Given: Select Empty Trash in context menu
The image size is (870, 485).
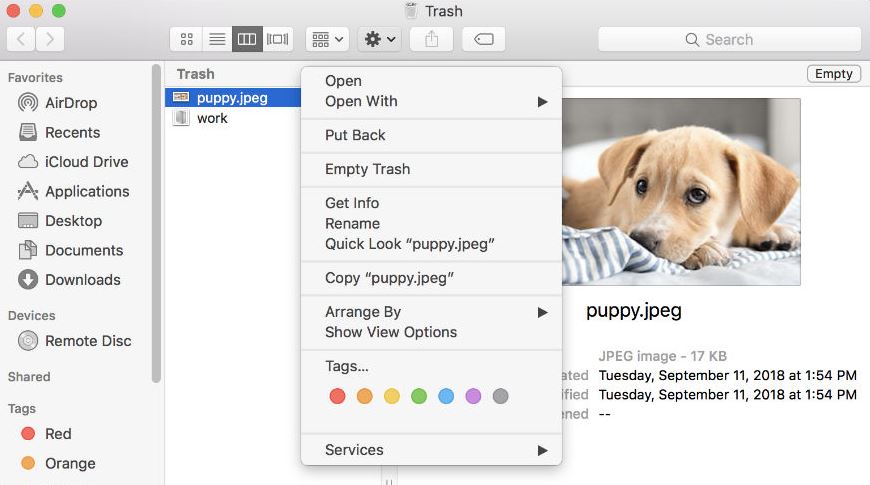Looking at the screenshot, I should point(367,169).
